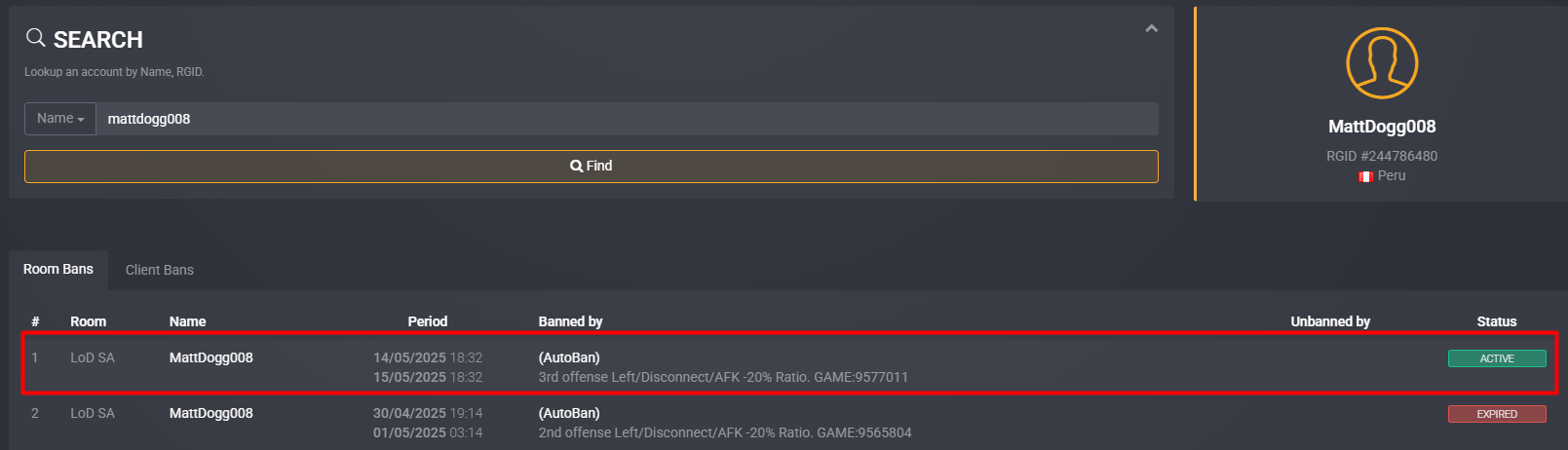Select the Room Bans tab
The height and width of the screenshot is (450, 1568).
click(58, 270)
